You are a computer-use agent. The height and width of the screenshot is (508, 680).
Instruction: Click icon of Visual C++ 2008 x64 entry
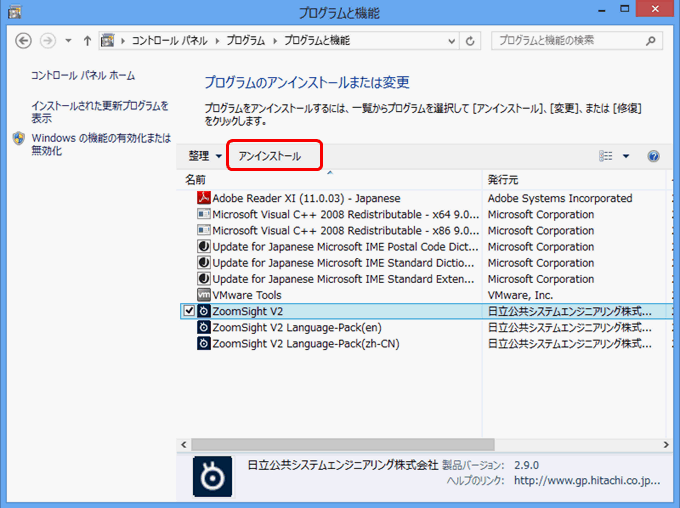[x=203, y=214]
